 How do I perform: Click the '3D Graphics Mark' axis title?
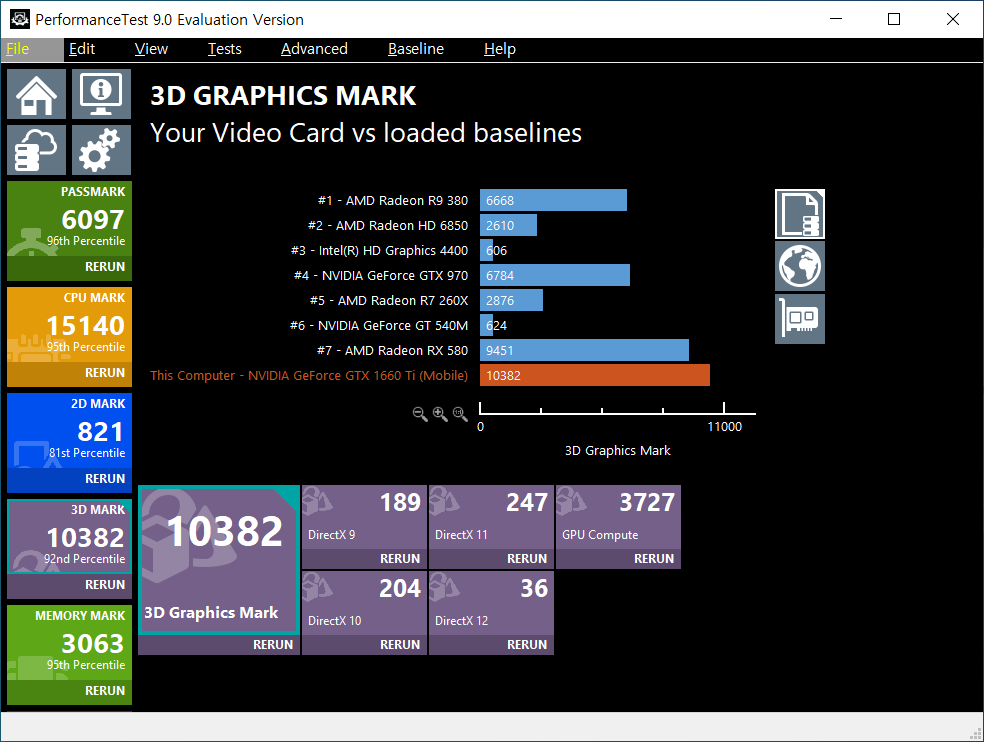(x=618, y=451)
